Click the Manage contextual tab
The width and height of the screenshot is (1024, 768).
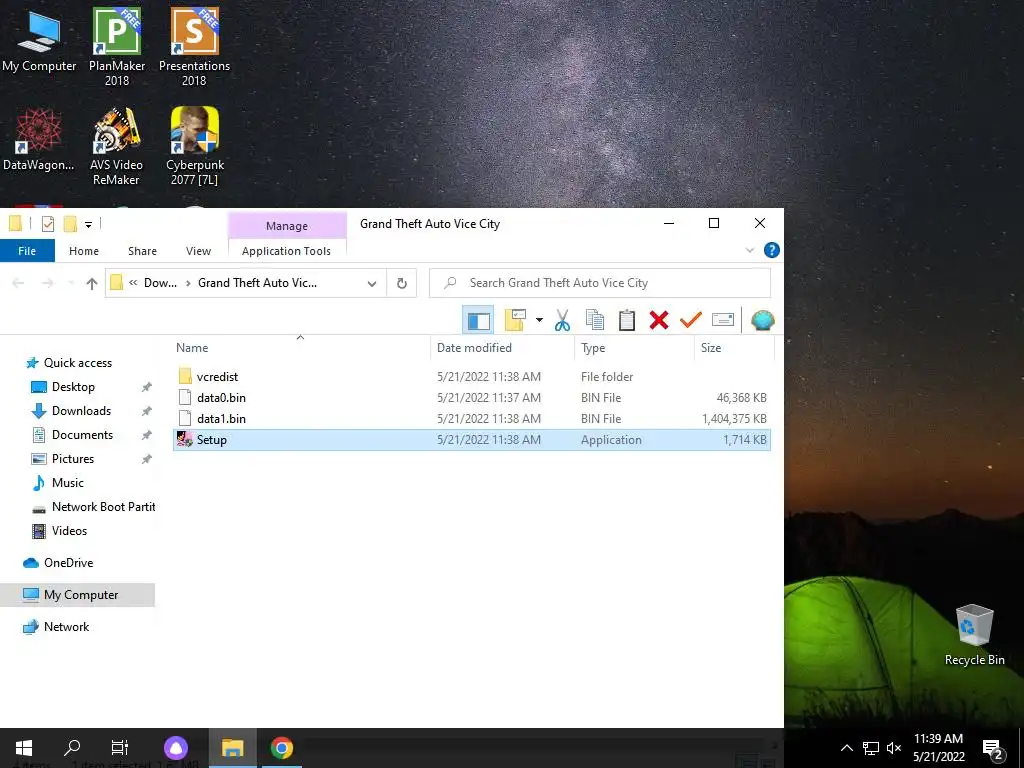point(287,226)
